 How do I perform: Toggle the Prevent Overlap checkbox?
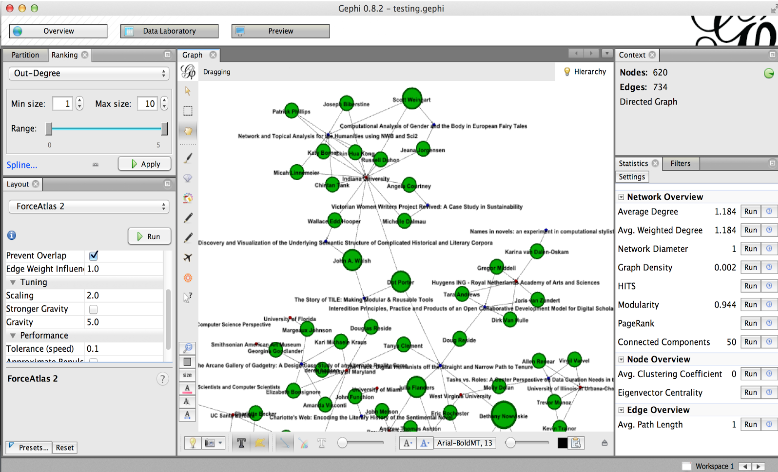[x=93, y=256]
